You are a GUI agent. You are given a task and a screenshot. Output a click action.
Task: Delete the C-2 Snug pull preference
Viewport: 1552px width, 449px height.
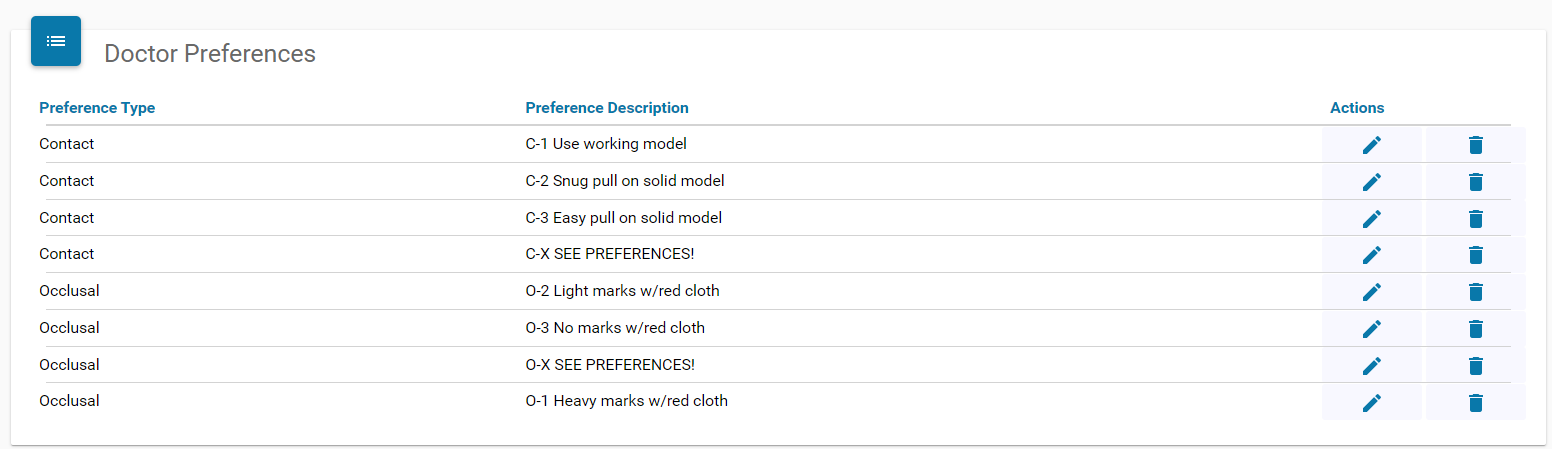(x=1475, y=182)
